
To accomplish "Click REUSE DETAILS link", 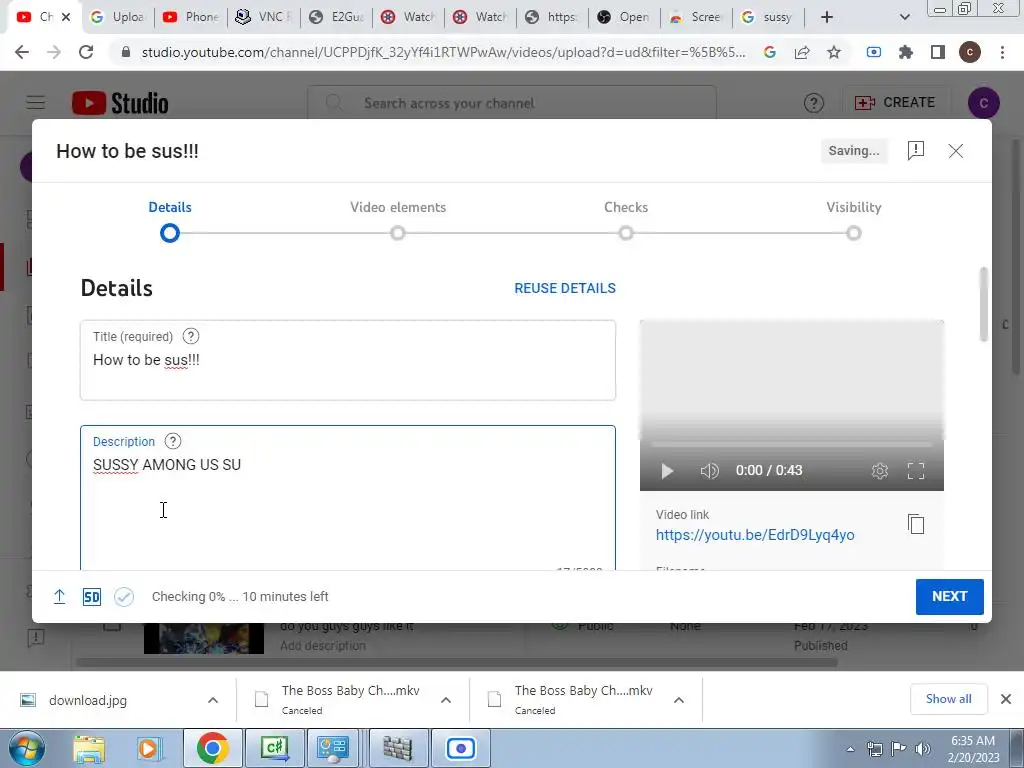I will [565, 288].
